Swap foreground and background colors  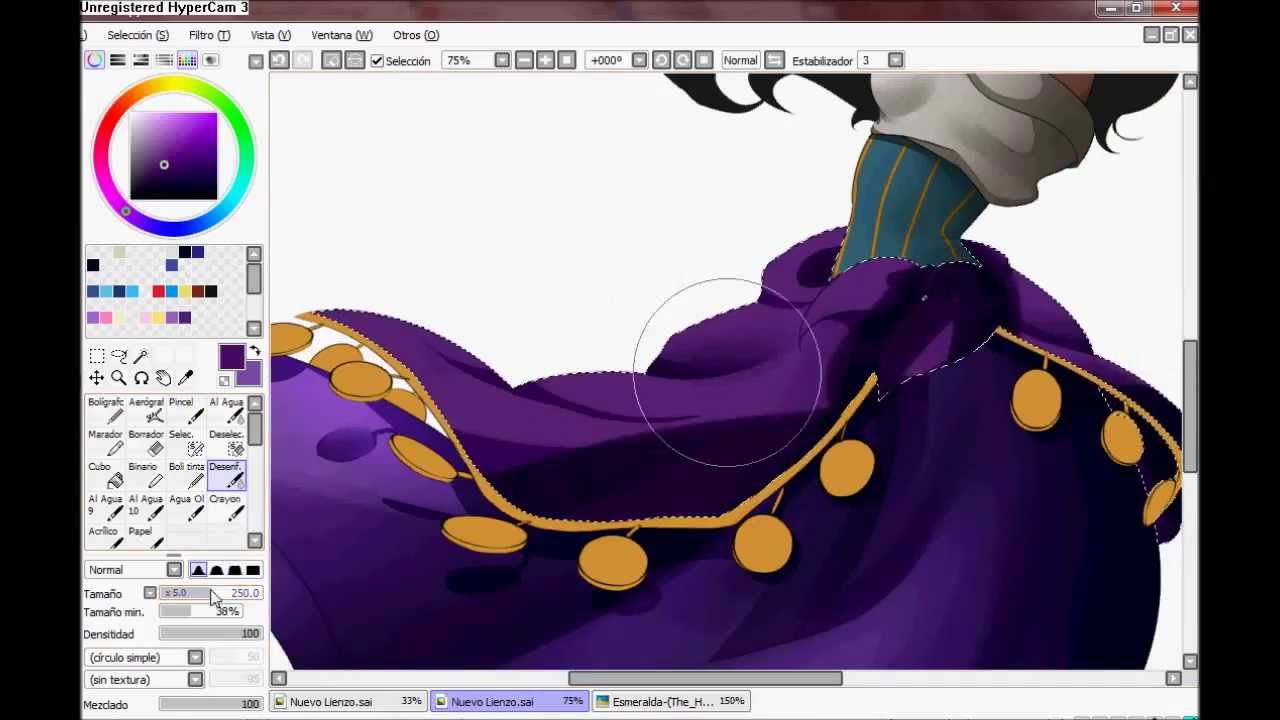tap(255, 351)
